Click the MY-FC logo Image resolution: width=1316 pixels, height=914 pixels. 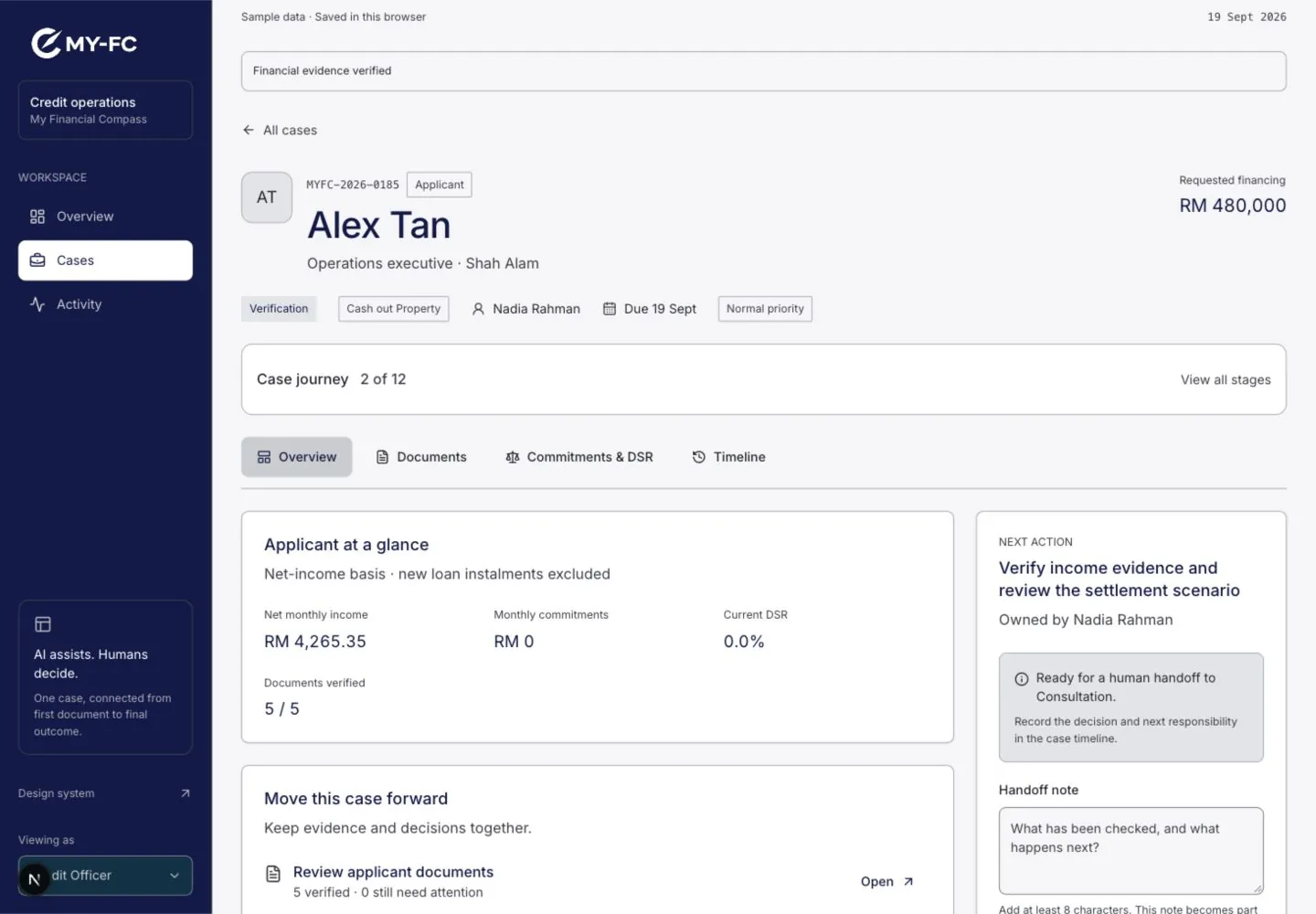[x=84, y=43]
